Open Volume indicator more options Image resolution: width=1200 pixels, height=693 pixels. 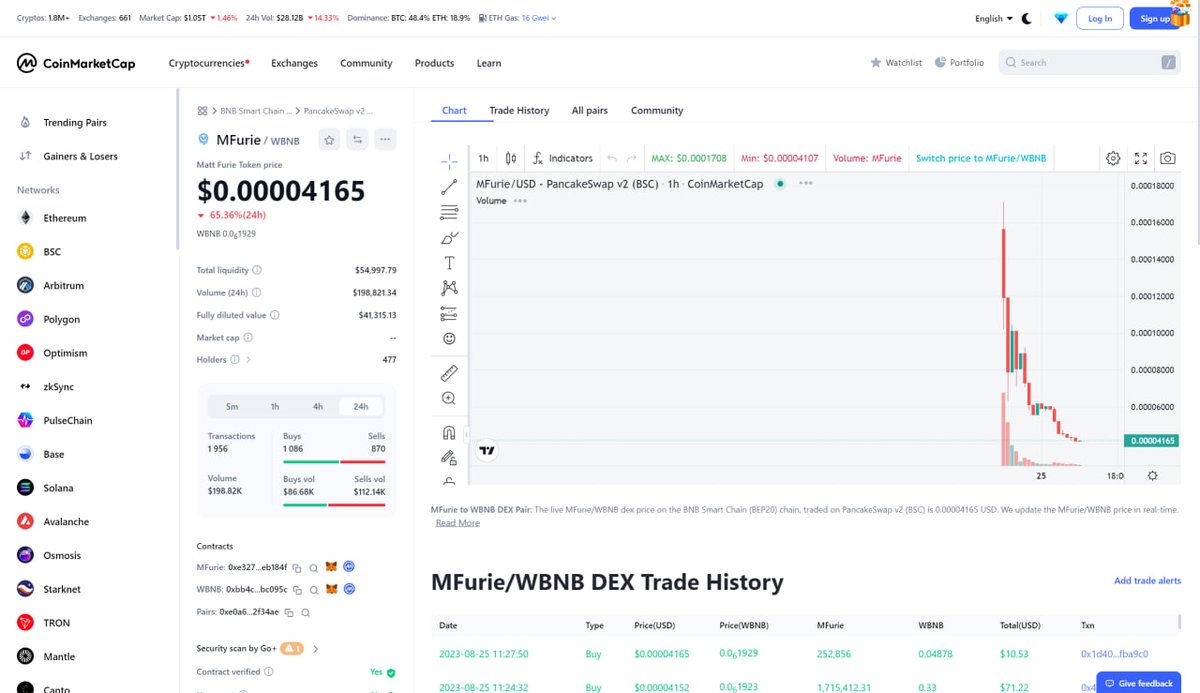(x=520, y=201)
